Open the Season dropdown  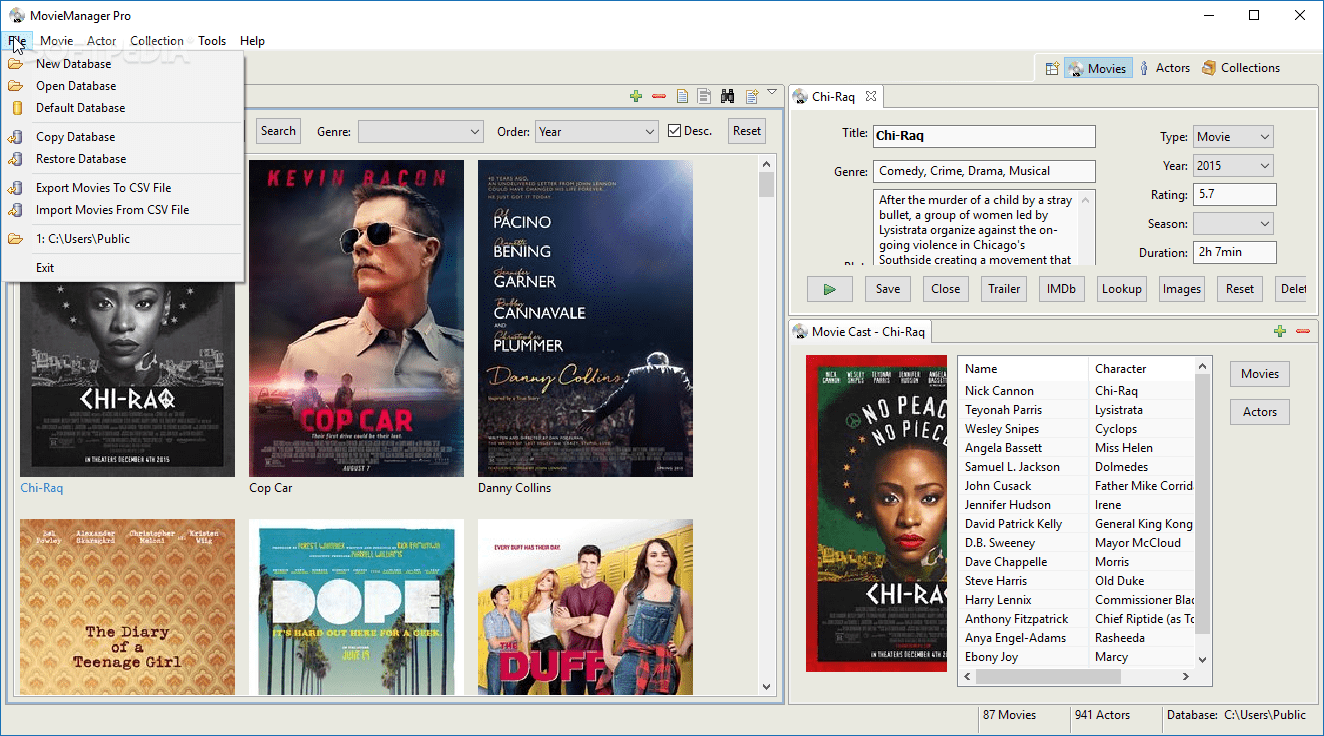click(1233, 224)
